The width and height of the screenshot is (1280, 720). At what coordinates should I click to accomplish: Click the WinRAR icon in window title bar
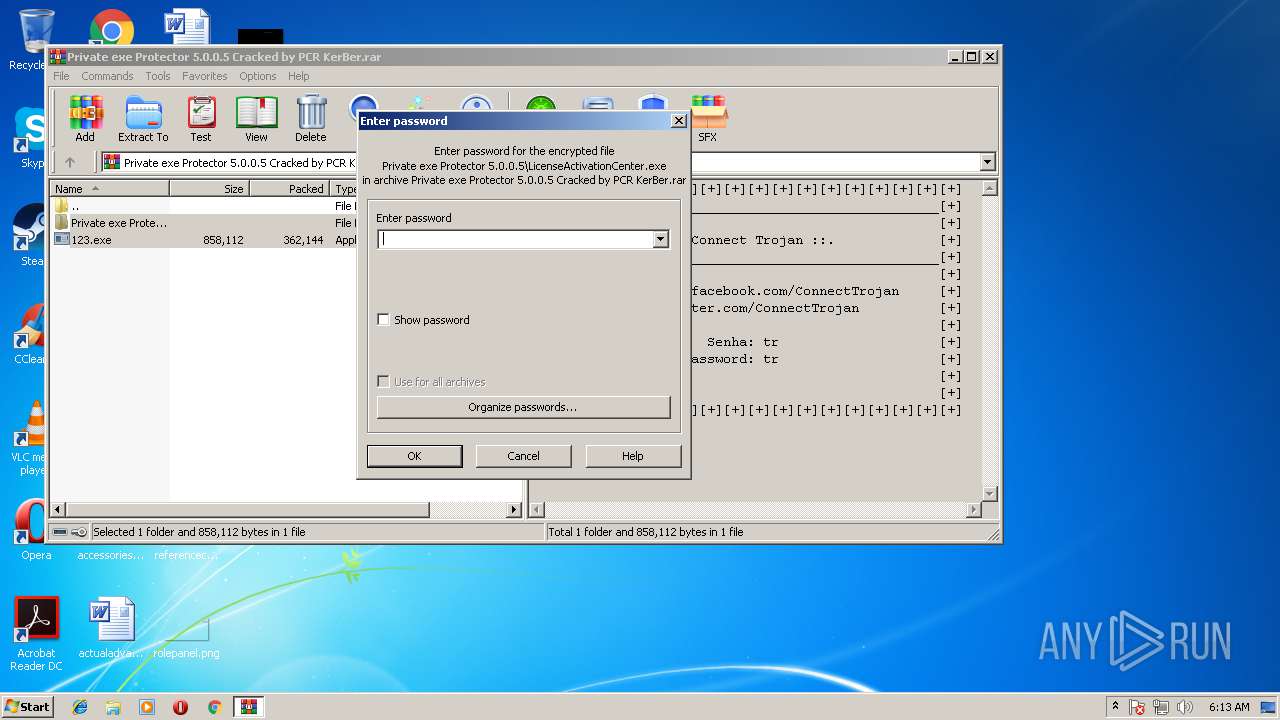pyautogui.click(x=58, y=57)
